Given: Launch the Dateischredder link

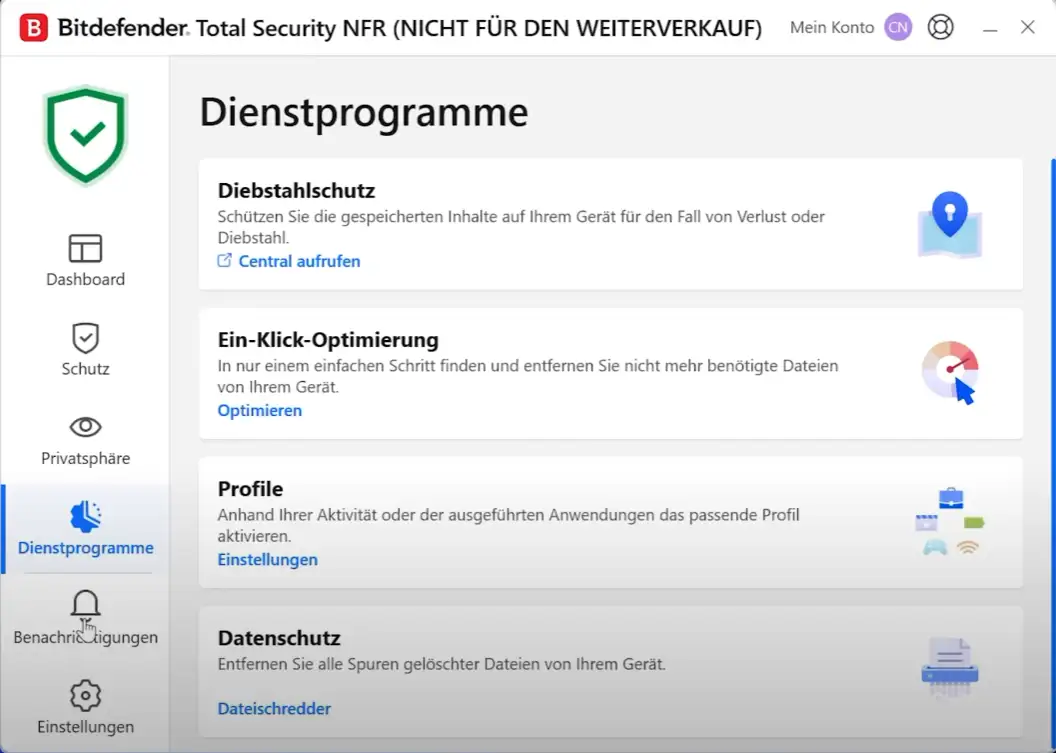Looking at the screenshot, I should pos(274,708).
